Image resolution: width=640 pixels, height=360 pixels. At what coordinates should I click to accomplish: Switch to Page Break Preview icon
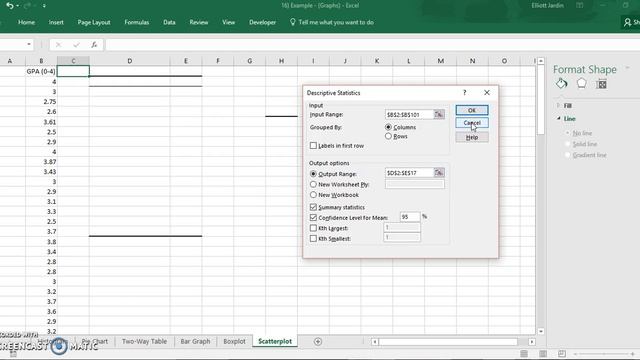pos(562,353)
